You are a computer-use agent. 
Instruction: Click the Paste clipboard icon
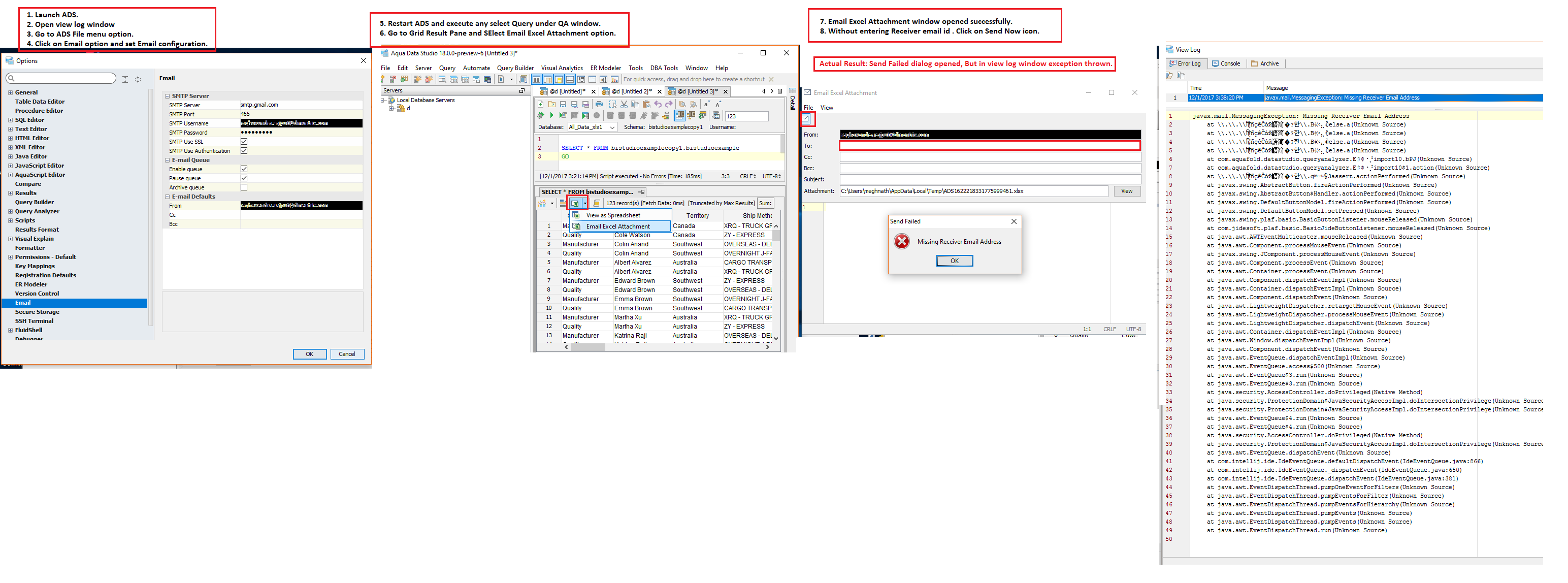point(646,105)
